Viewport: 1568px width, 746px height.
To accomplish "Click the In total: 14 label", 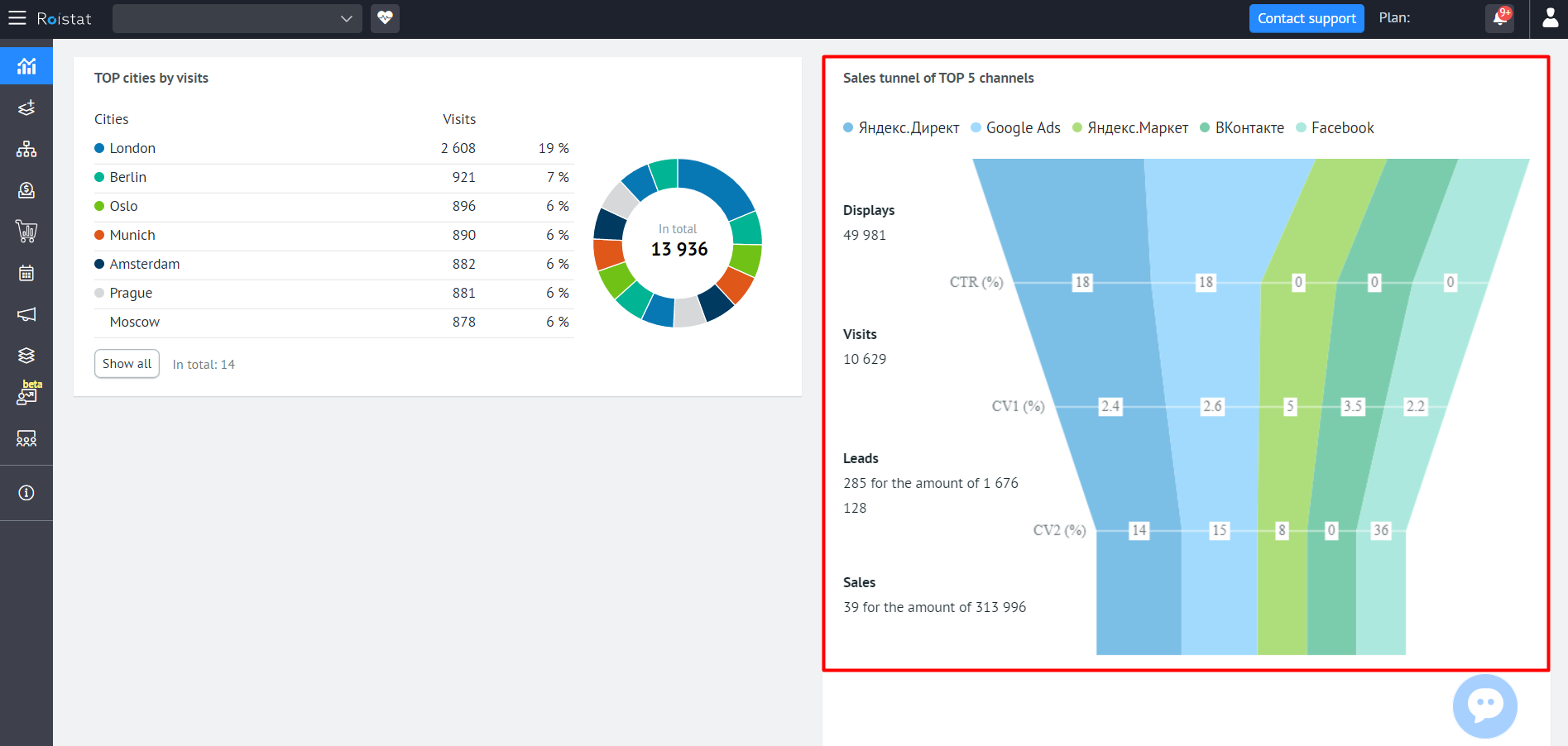I will pos(204,365).
